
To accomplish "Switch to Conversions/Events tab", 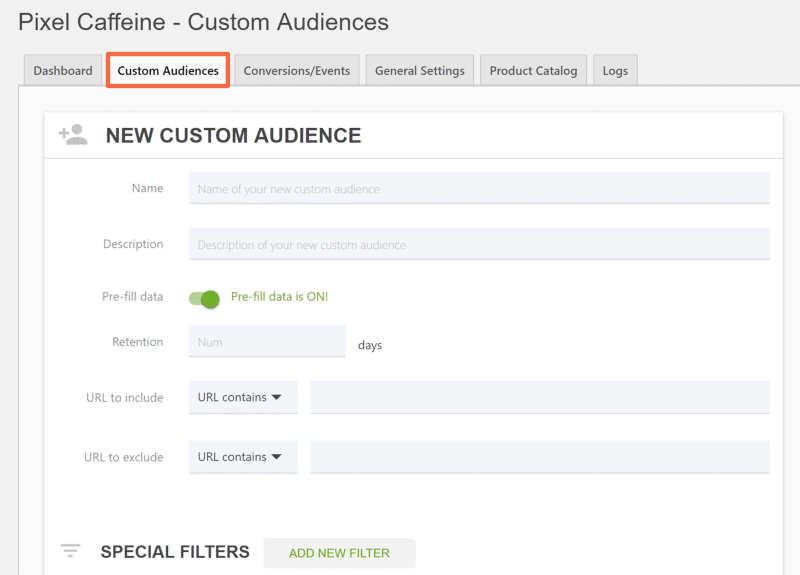I will click(x=296, y=70).
